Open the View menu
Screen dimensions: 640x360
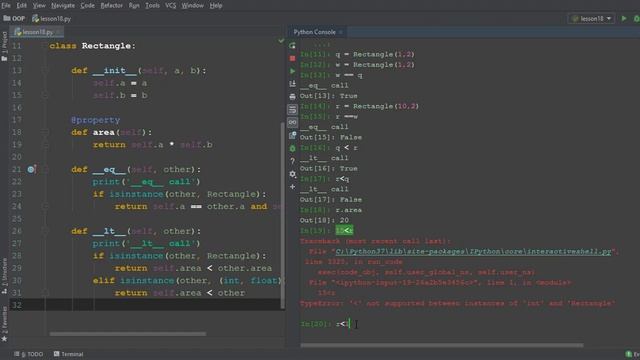click(39, 5)
